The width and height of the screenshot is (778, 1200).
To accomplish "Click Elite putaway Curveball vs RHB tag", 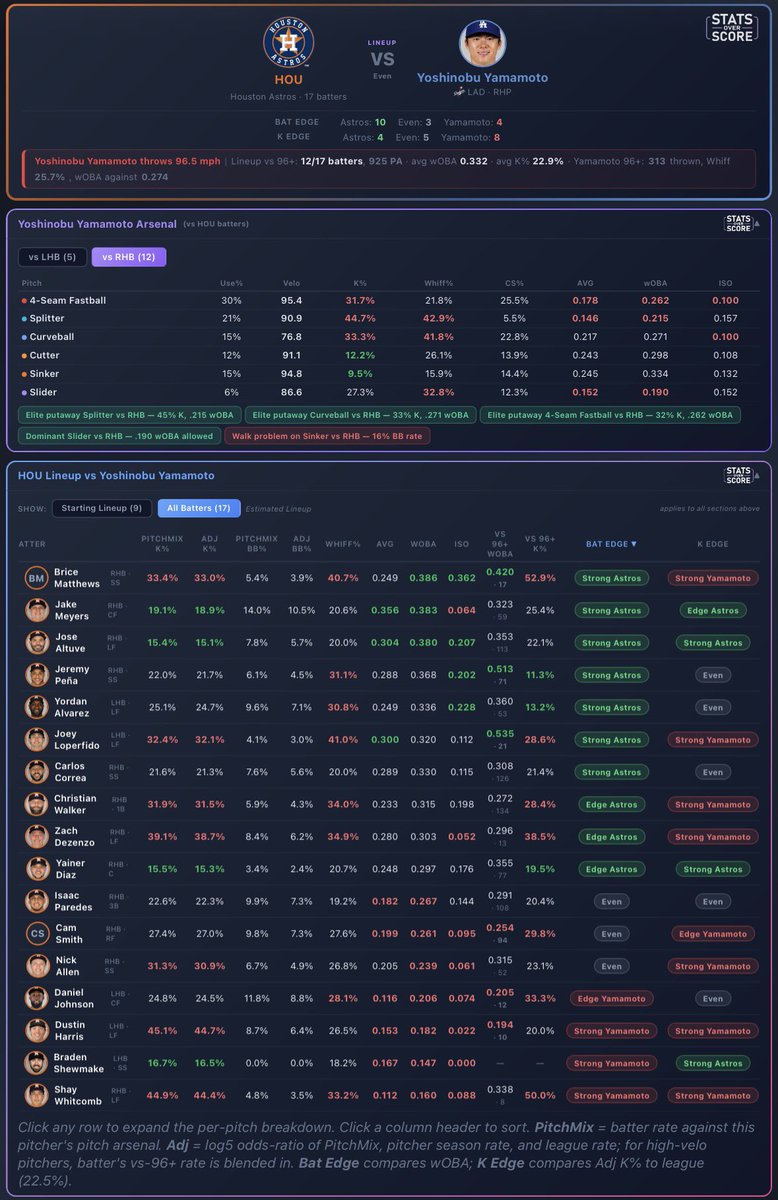I will (360, 415).
